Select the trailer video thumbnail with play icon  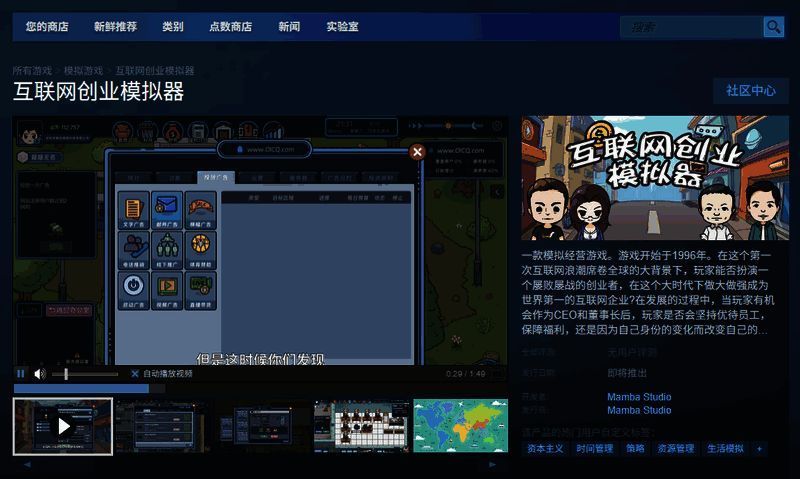63,426
